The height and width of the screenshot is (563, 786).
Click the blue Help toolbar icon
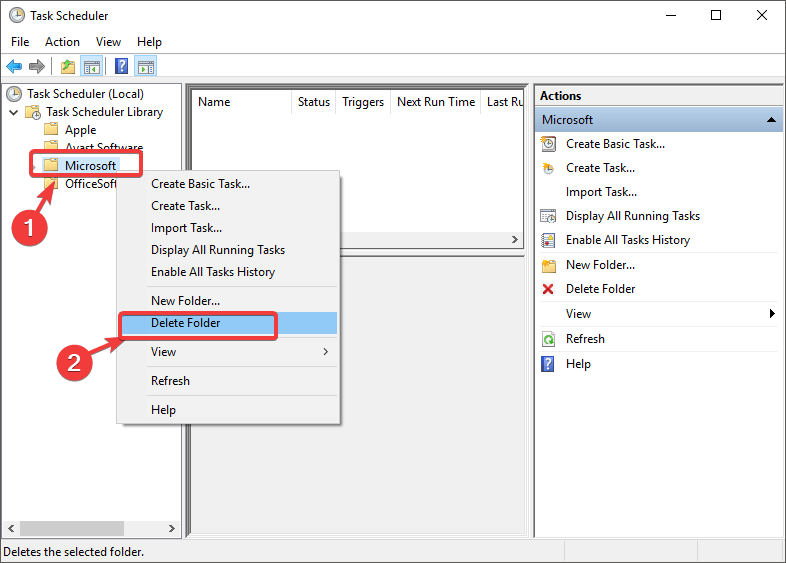[x=121, y=66]
